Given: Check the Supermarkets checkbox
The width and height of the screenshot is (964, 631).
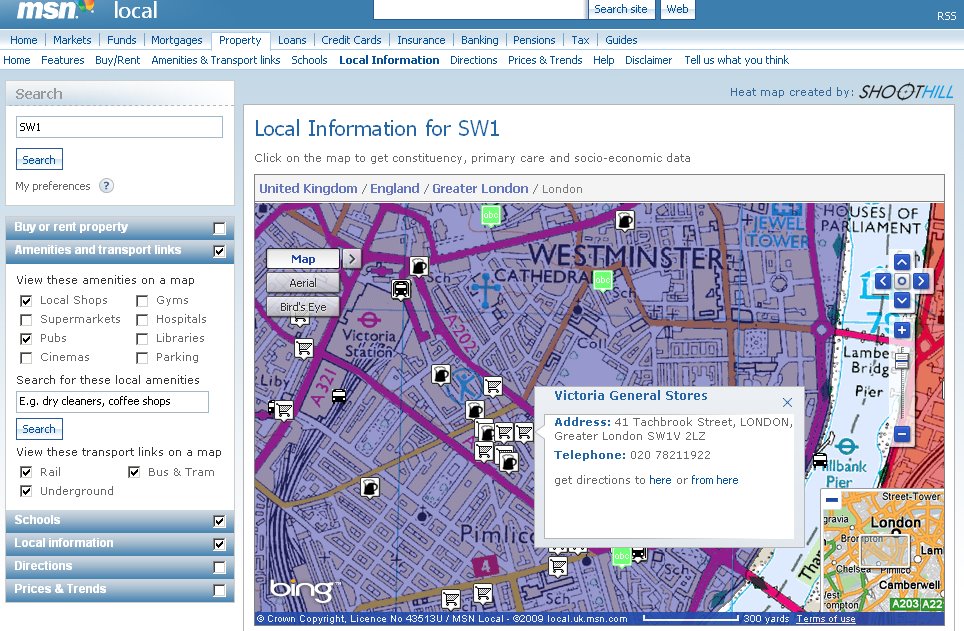Looking at the screenshot, I should click(x=26, y=320).
